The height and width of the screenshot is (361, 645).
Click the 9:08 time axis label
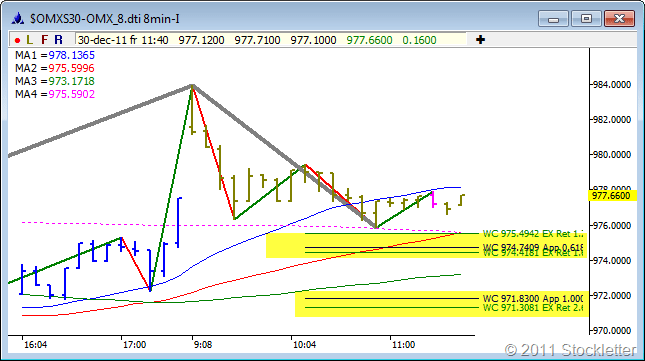click(203, 345)
